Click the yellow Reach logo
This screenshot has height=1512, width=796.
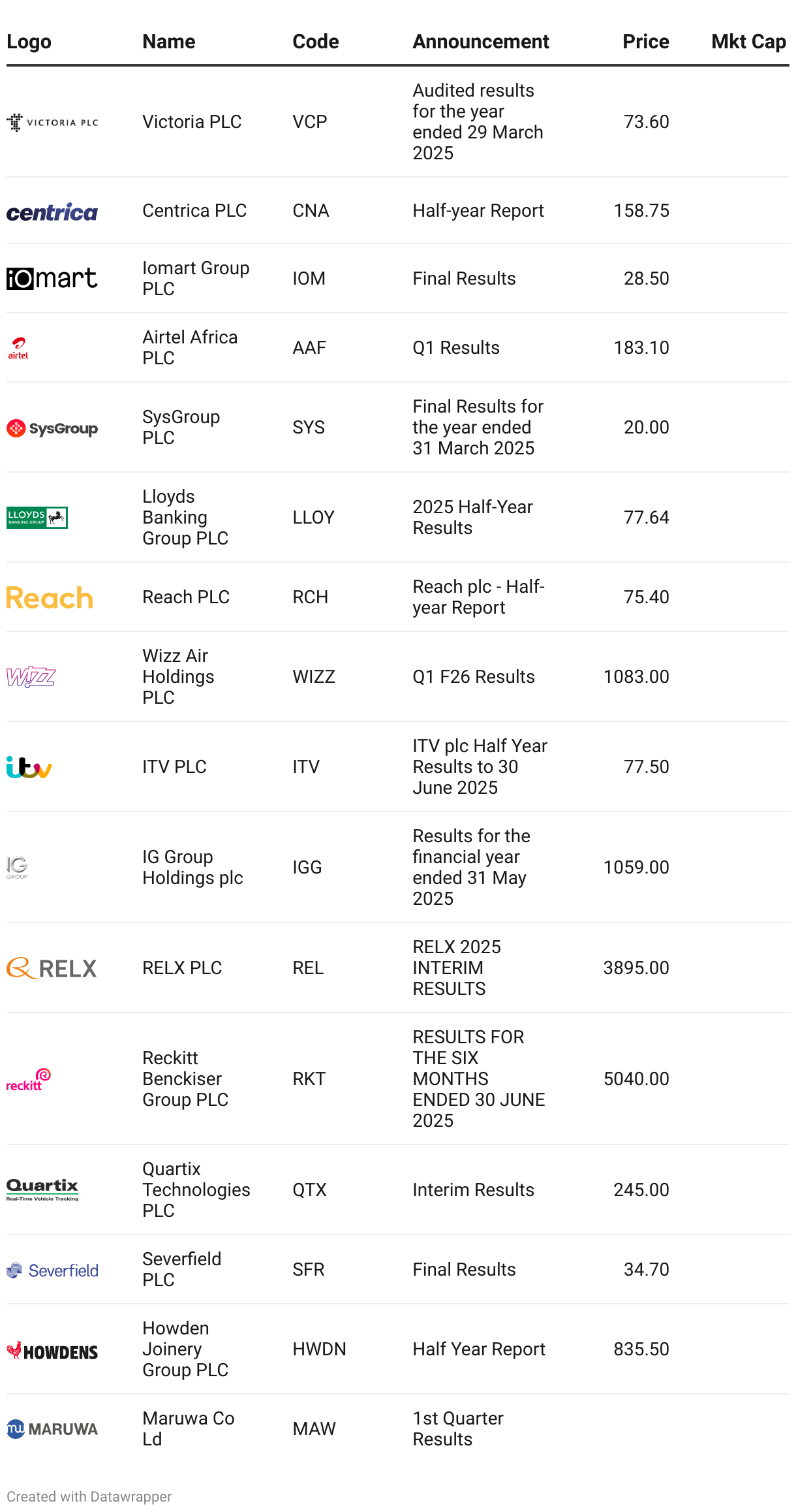(50, 597)
